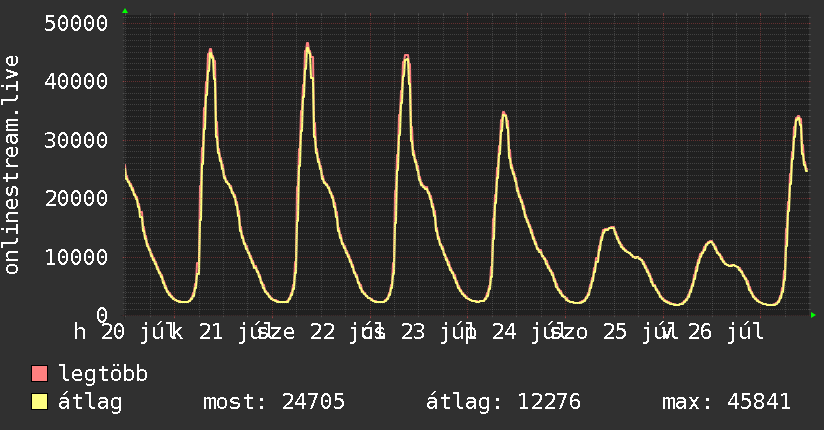Click the green arrow ending the x-axis
Viewport: 824px width, 430px height.
pos(813,315)
